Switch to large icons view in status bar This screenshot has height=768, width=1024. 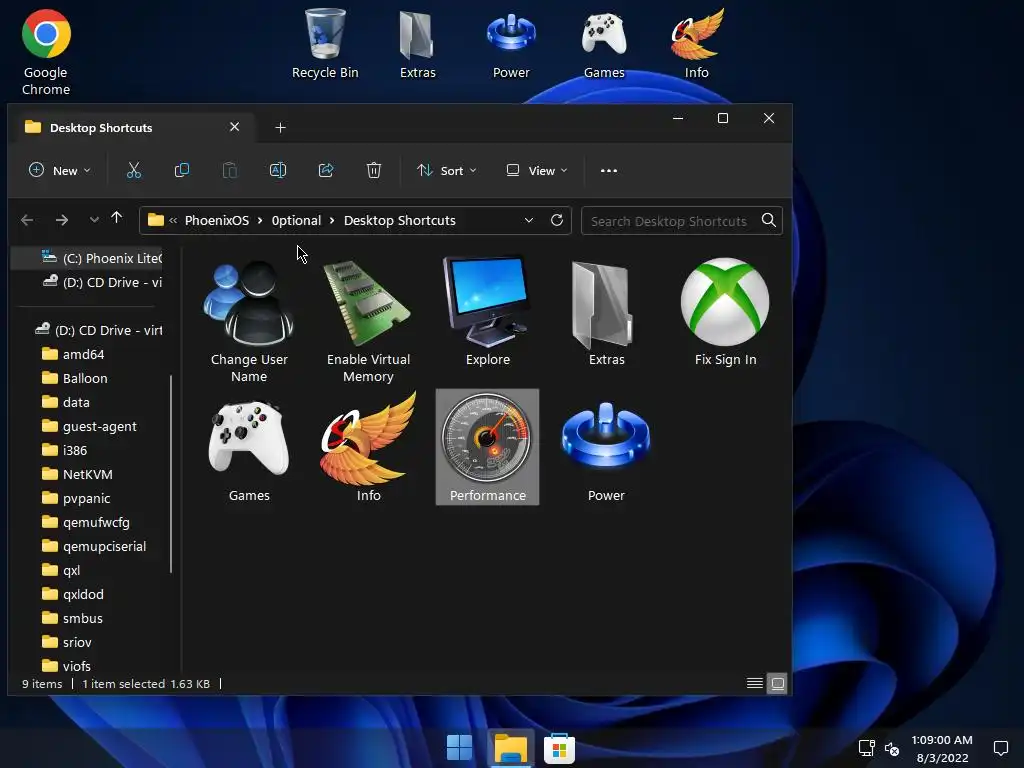click(777, 683)
